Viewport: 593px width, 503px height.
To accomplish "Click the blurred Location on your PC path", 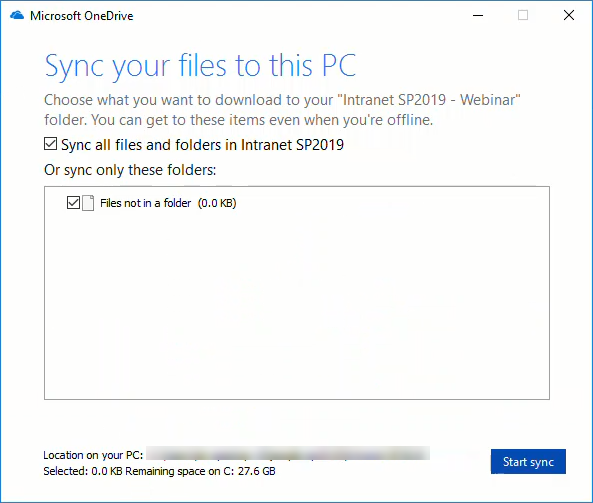I will click(288, 453).
